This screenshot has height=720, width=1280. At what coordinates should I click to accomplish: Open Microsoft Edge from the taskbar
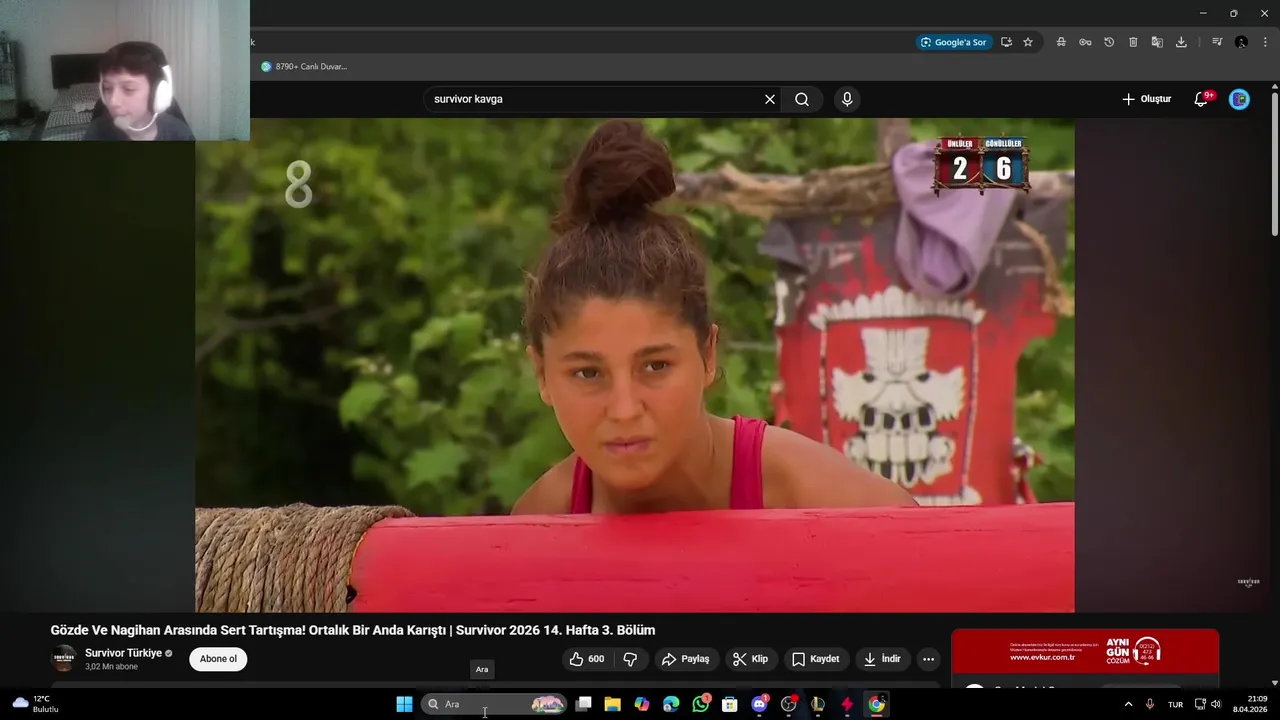pos(671,704)
